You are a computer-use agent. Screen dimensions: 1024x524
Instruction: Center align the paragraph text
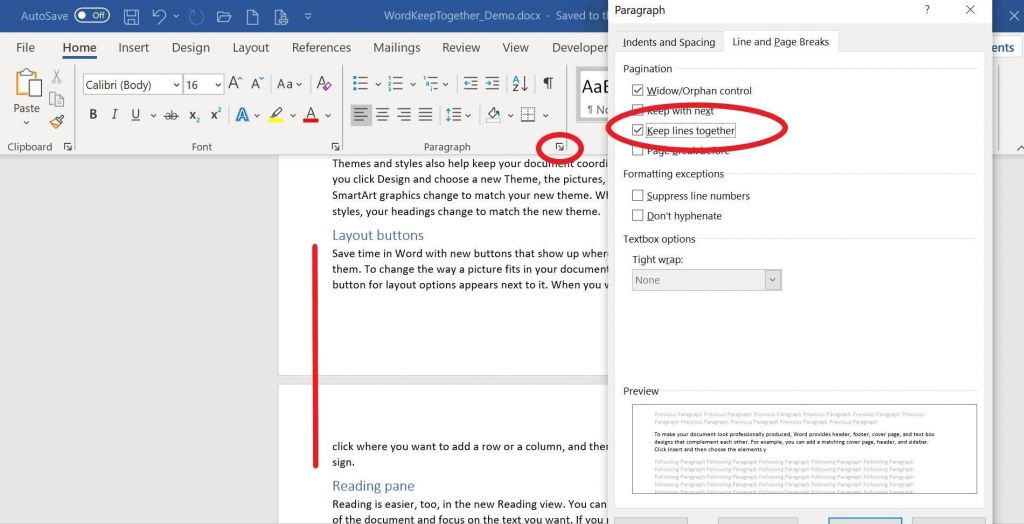[382, 115]
